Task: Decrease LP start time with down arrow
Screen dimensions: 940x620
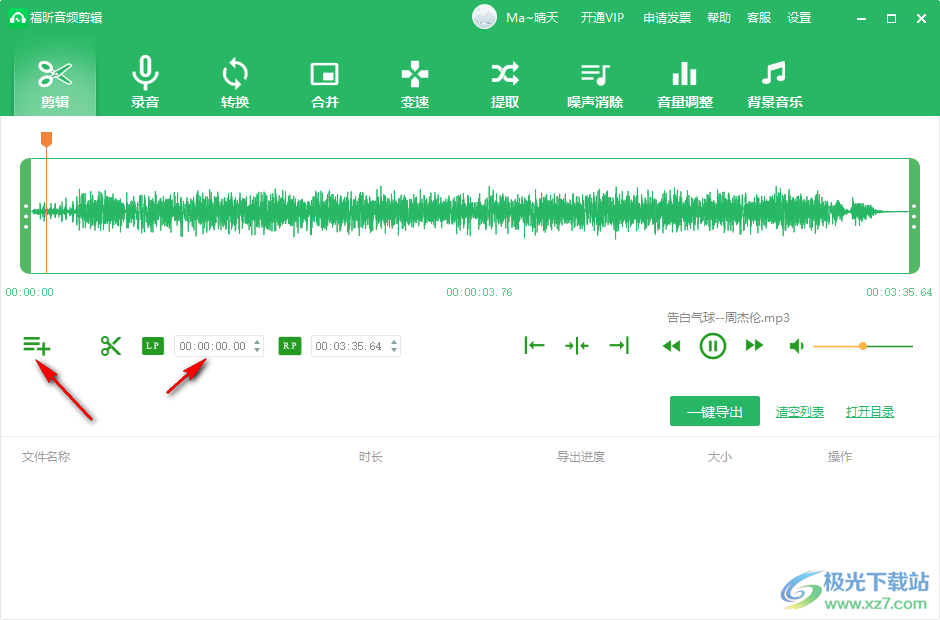Action: click(x=257, y=350)
